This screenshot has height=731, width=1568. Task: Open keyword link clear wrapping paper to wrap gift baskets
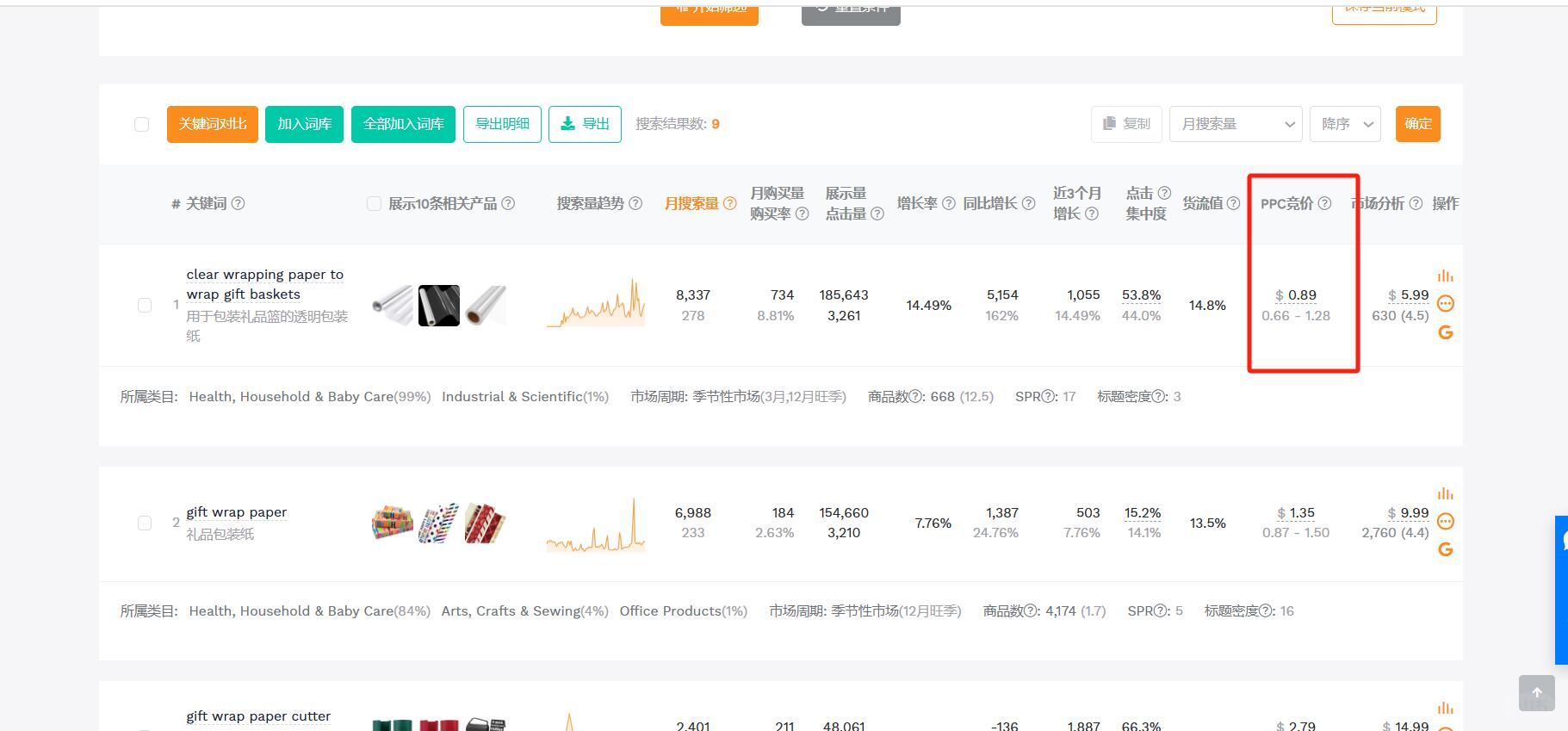point(265,285)
